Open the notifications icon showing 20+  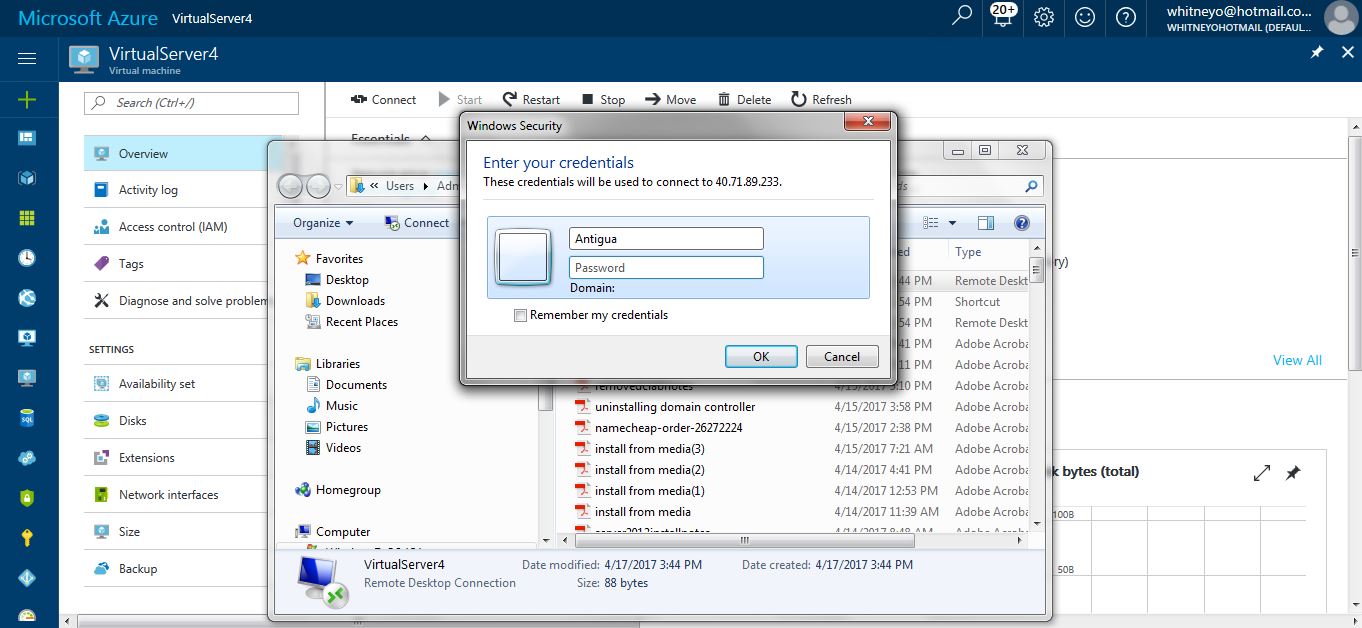point(1003,17)
